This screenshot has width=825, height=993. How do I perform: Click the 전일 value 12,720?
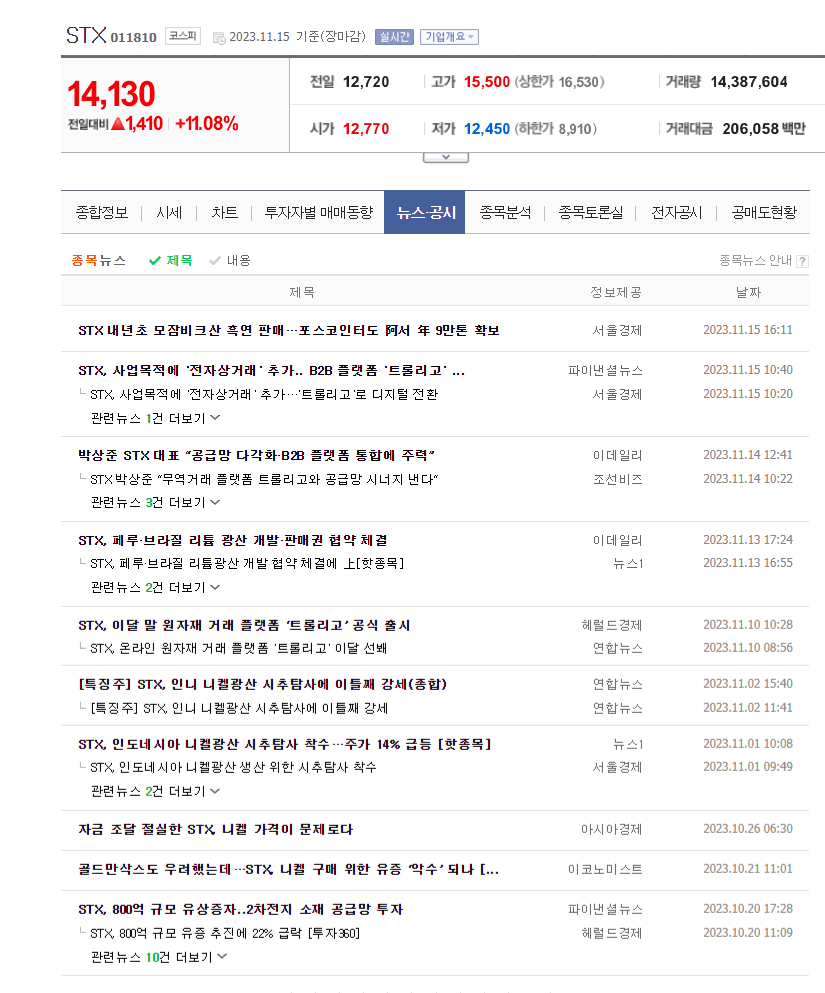click(366, 82)
